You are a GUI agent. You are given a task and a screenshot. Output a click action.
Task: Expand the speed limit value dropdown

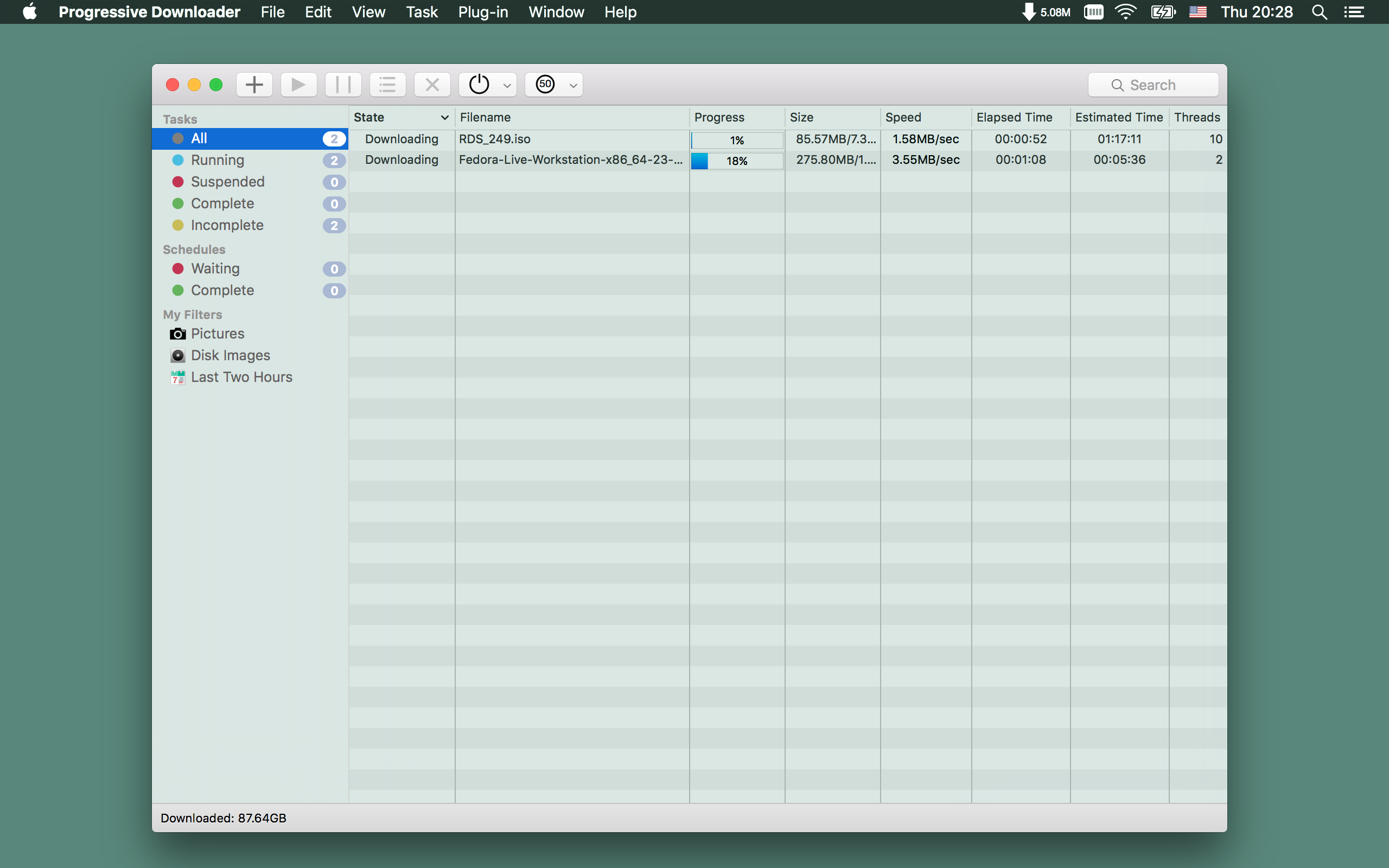point(571,84)
